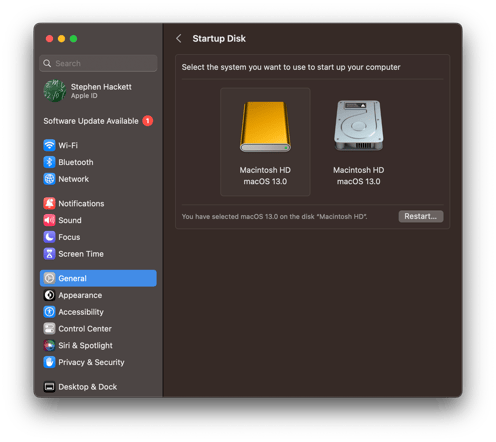Click the red update badge
The image size is (496, 442).
(x=148, y=121)
